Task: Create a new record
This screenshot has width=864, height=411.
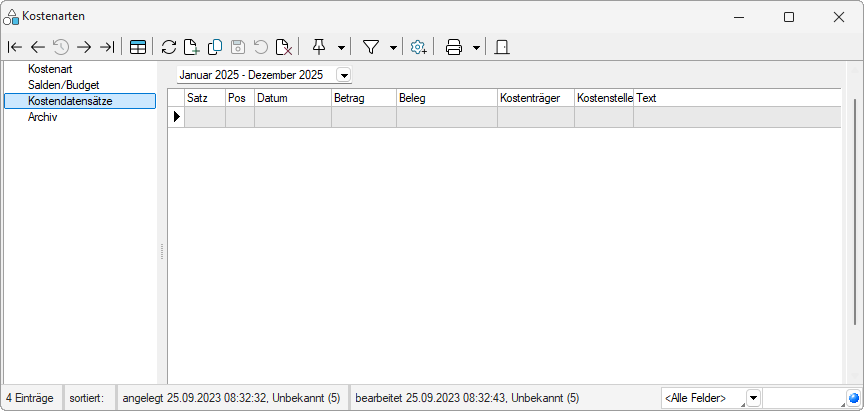Action: 191,47
